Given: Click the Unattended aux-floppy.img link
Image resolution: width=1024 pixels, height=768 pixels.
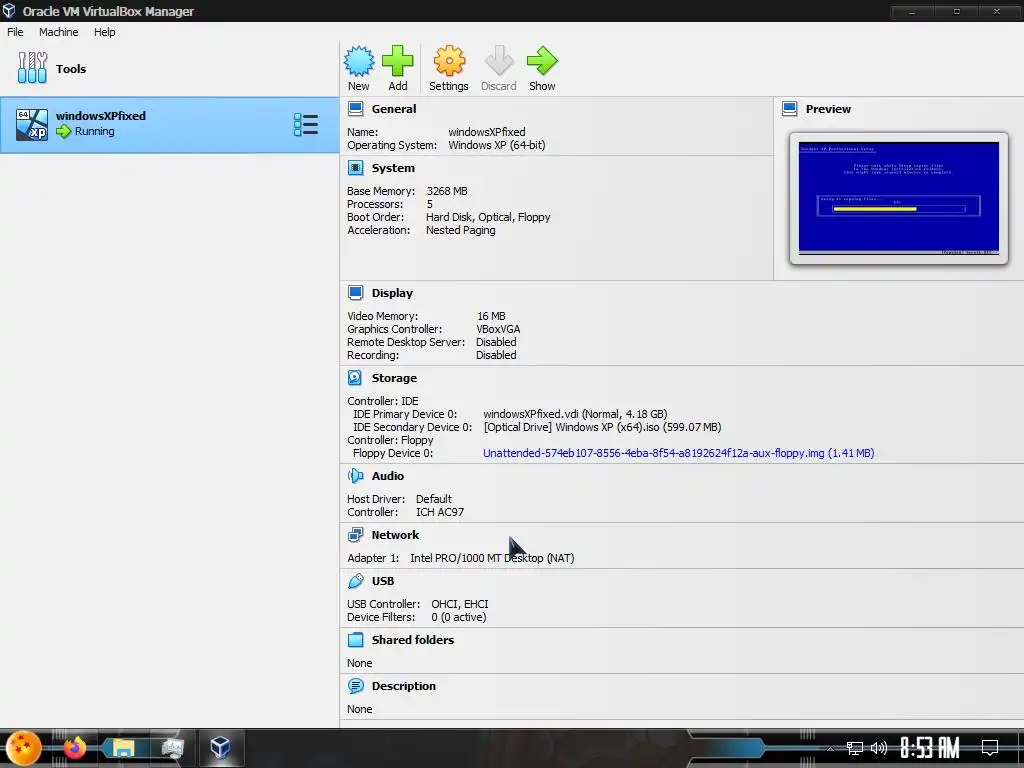Looking at the screenshot, I should click(x=679, y=453).
